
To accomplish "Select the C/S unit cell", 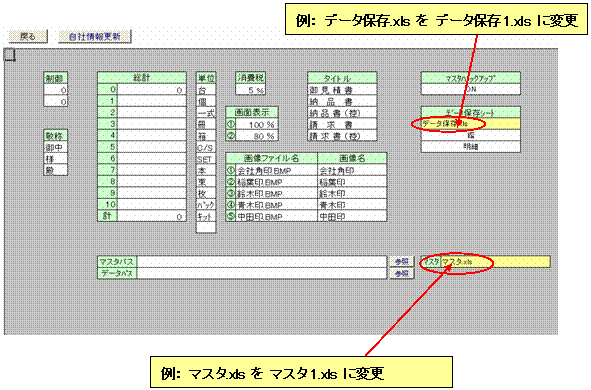I will tap(206, 147).
